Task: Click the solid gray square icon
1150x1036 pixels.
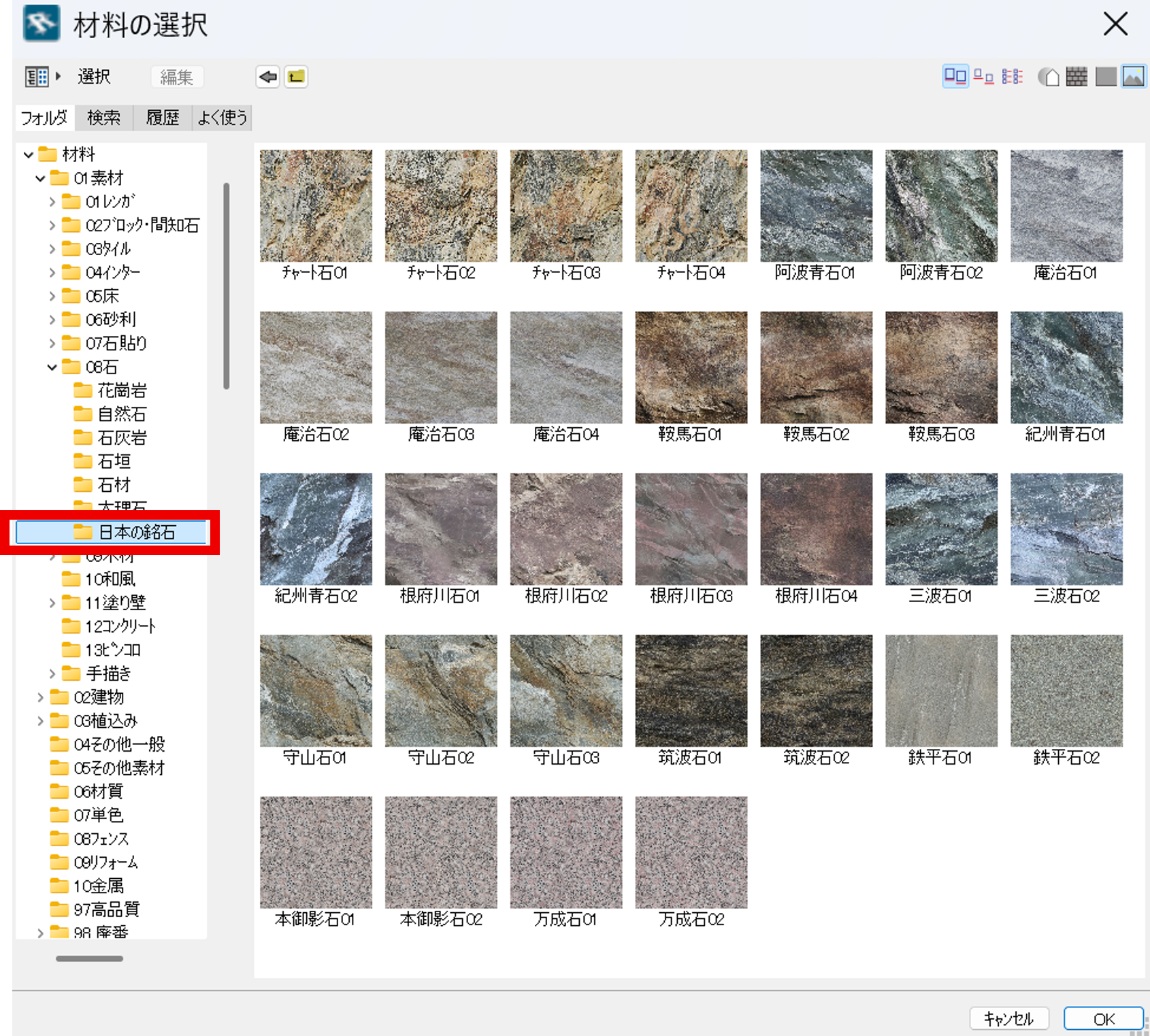Action: tap(1105, 77)
